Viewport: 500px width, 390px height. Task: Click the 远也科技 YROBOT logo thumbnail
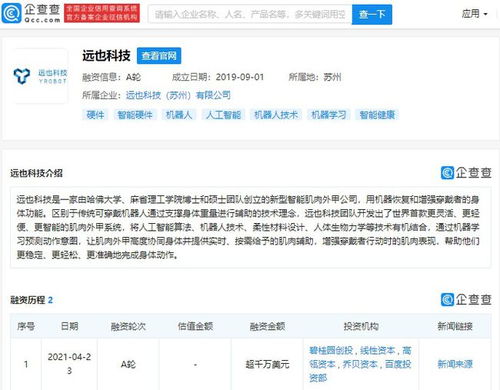pos(41,76)
